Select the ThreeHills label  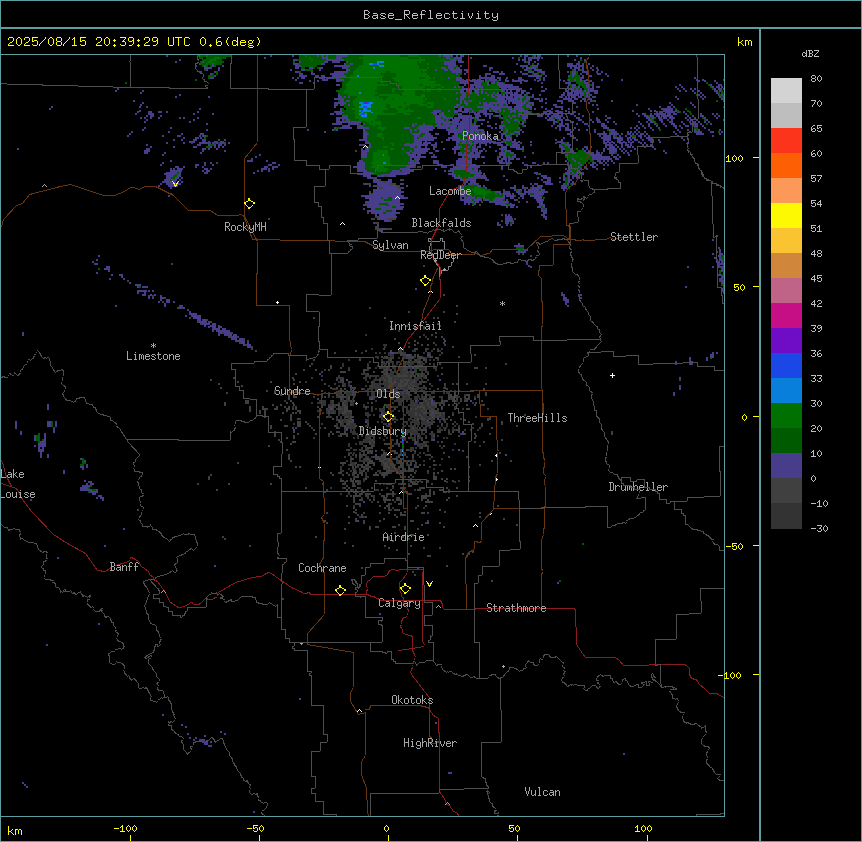[537, 418]
